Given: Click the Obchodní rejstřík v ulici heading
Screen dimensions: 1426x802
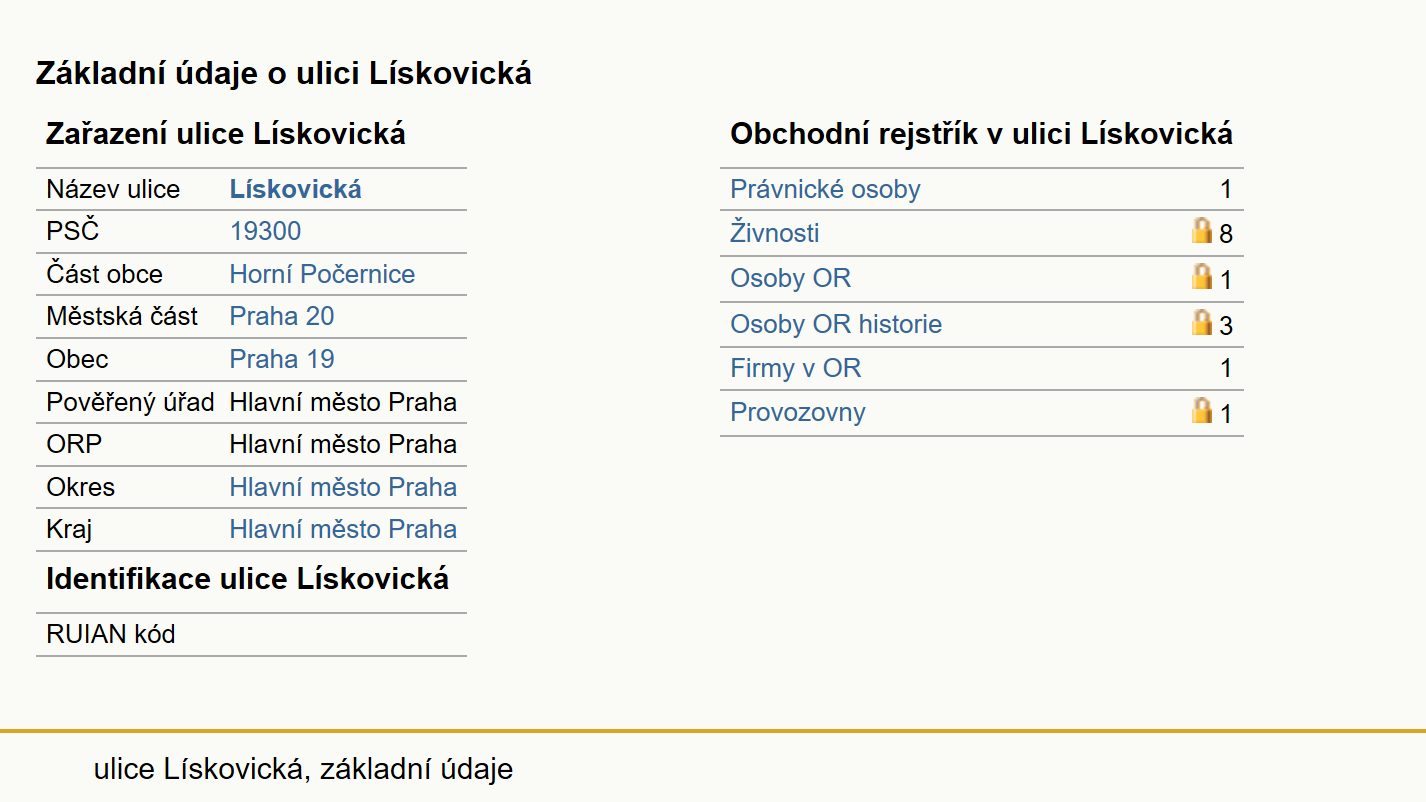Looking at the screenshot, I should pyautogui.click(x=981, y=134).
